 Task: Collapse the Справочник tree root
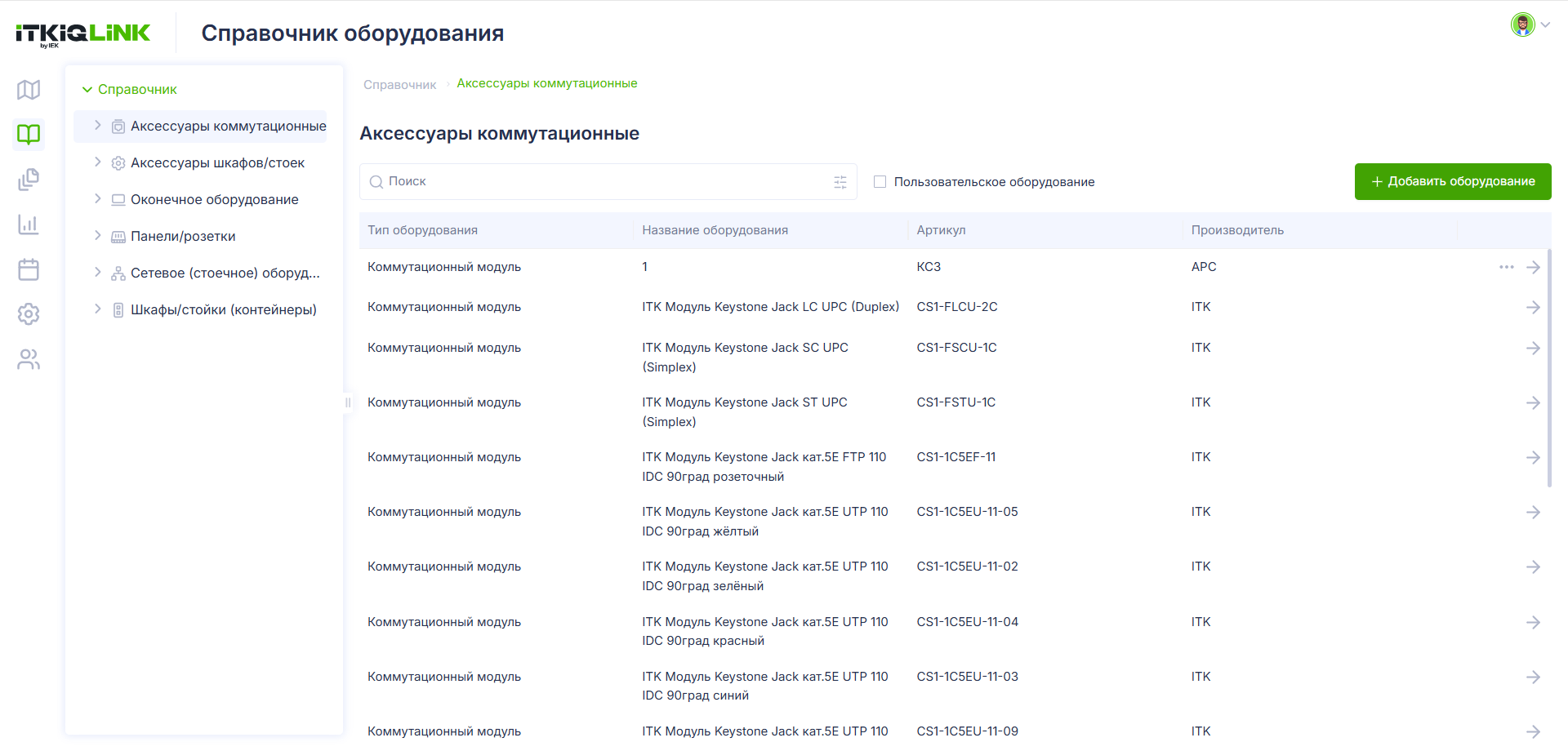tap(87, 89)
